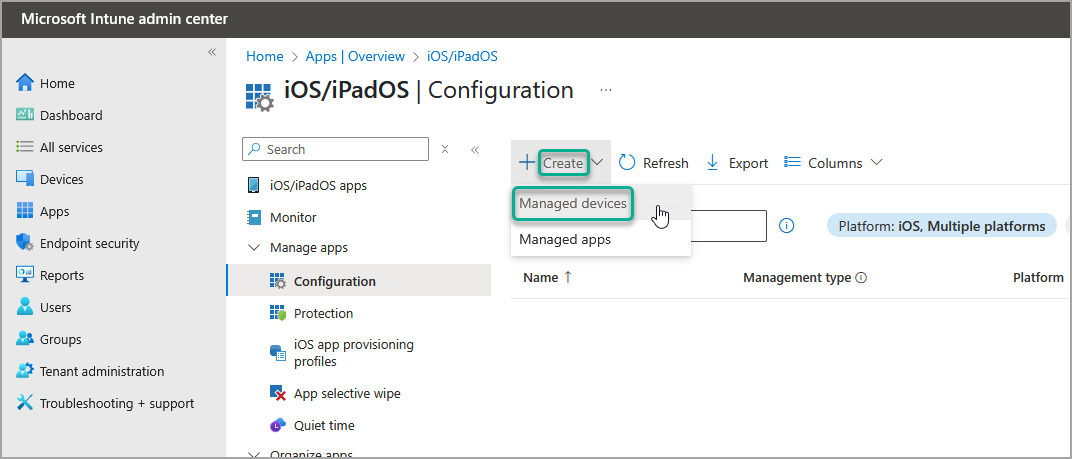This screenshot has width=1072, height=459.
Task: Click the Quiet time moon icon
Action: click(278, 425)
